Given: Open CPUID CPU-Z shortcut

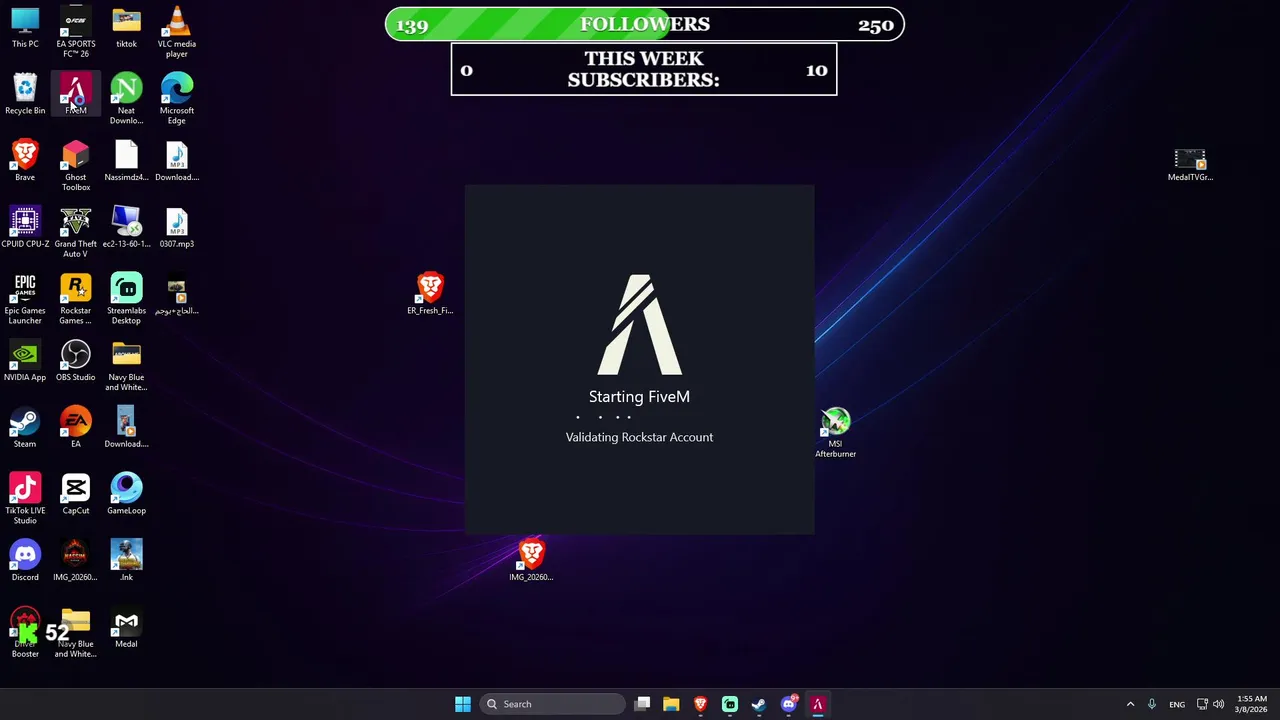Looking at the screenshot, I should coord(25,227).
